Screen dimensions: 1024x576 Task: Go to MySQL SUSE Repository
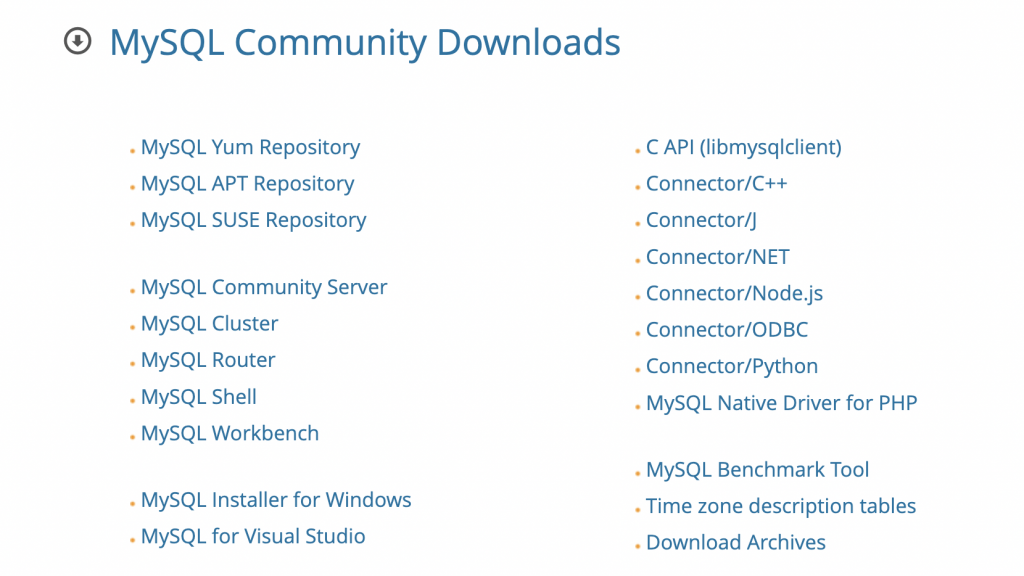click(x=253, y=221)
